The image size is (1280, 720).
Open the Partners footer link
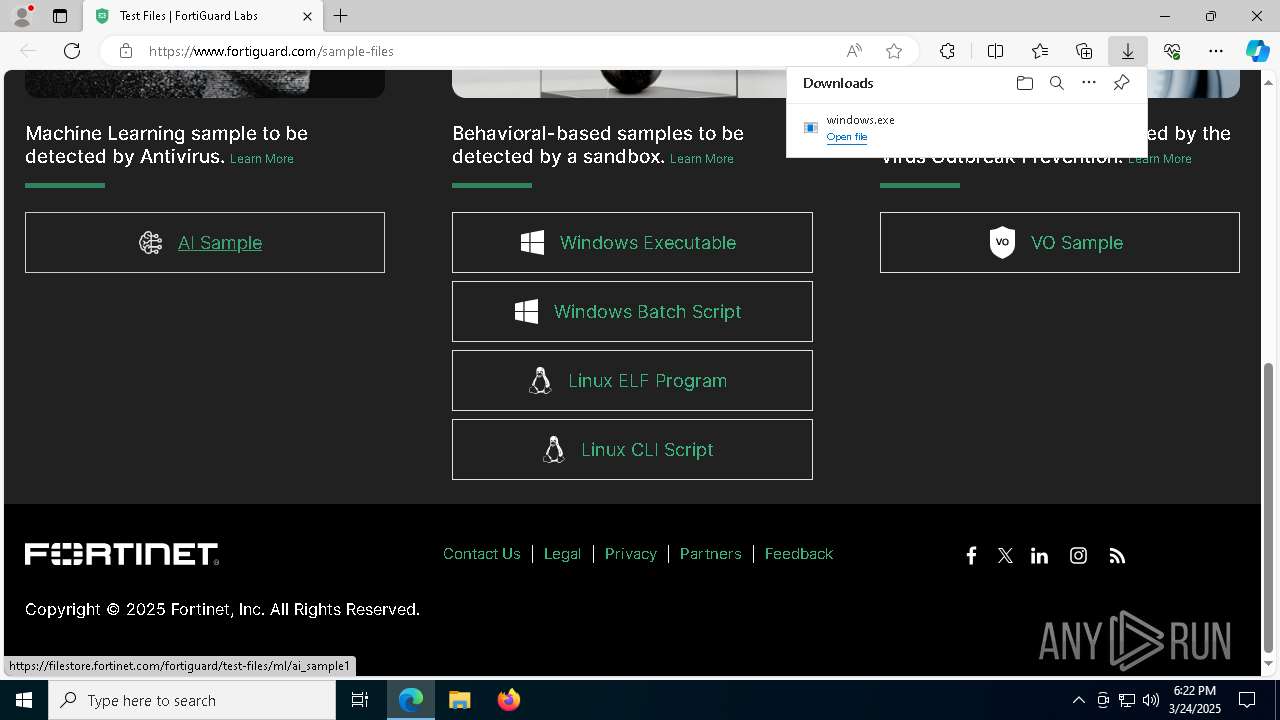click(710, 554)
